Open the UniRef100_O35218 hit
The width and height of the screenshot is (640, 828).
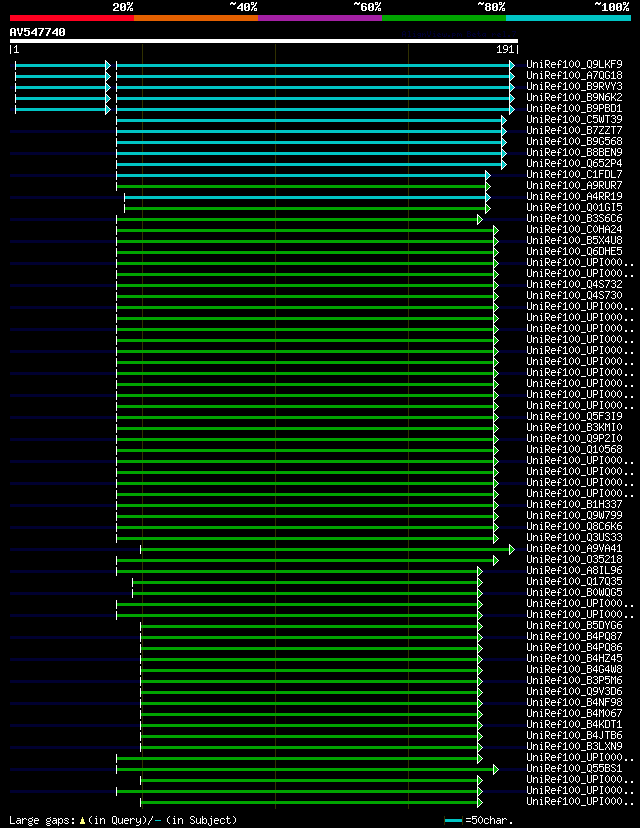[574, 559]
